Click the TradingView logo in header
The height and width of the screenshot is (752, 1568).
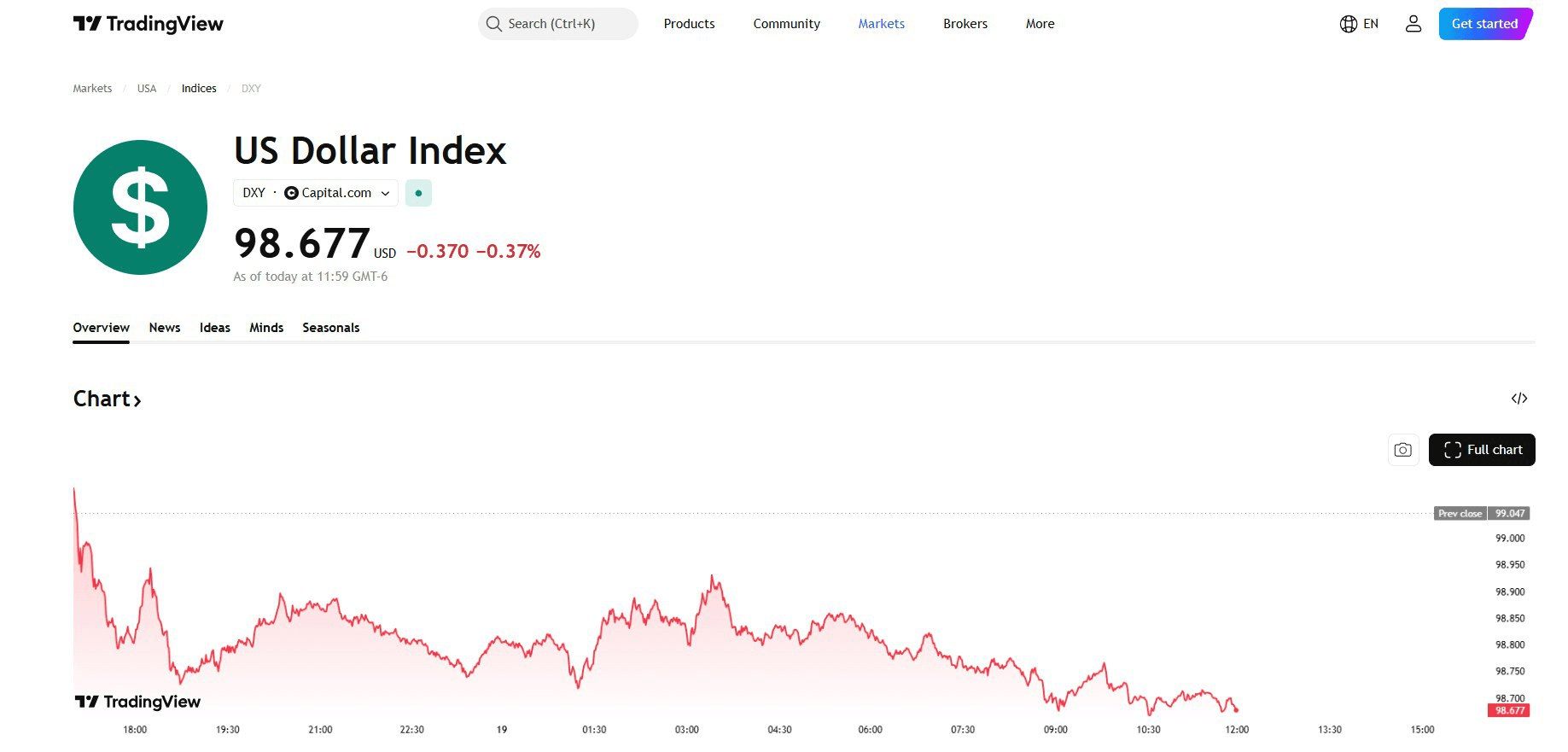tap(149, 24)
